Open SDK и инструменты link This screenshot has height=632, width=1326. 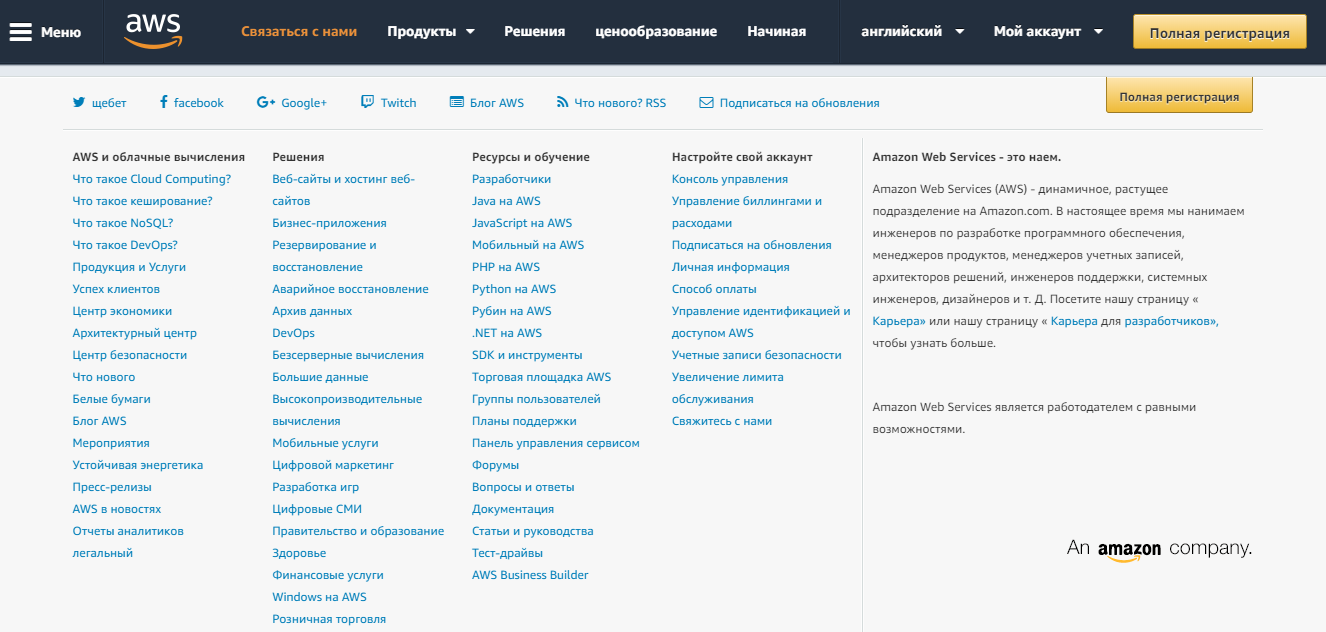(527, 355)
